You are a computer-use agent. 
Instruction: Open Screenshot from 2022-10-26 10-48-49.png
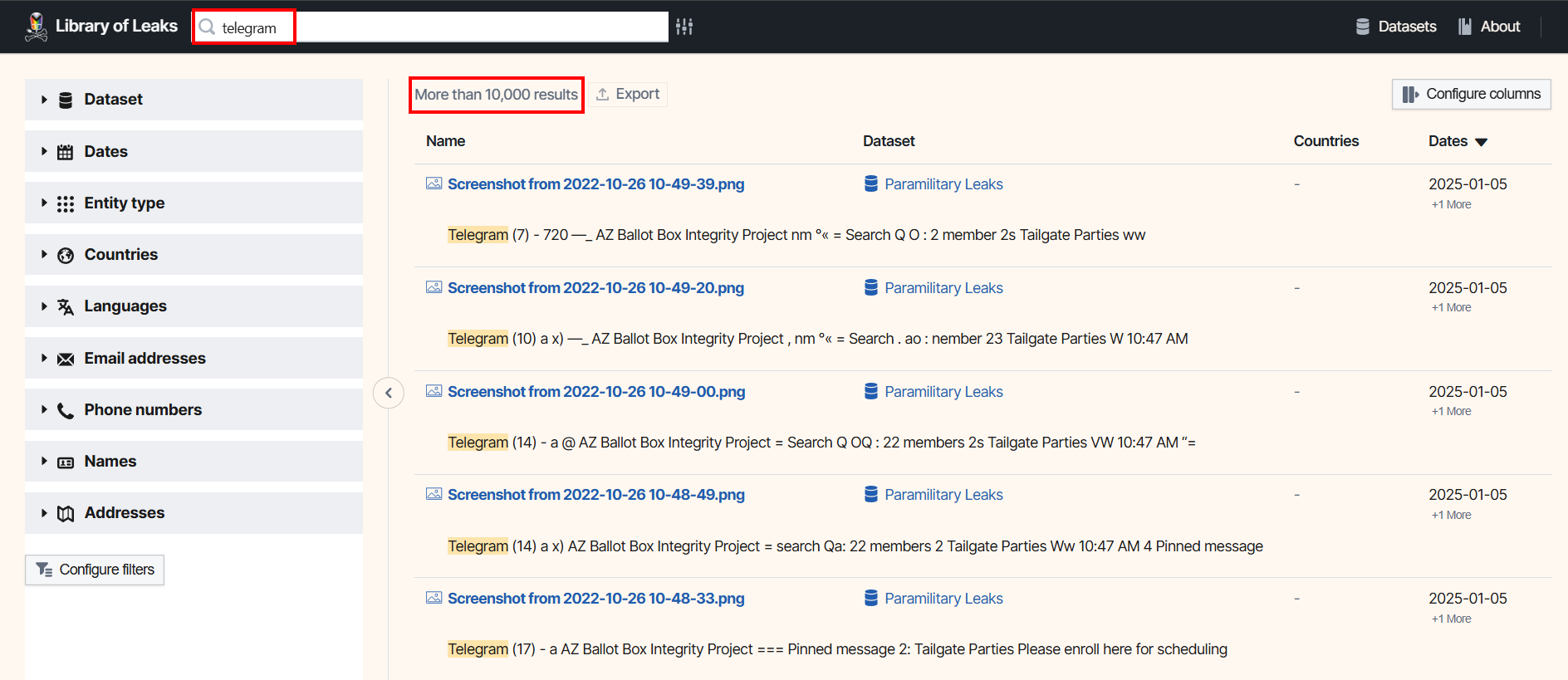pyautogui.click(x=595, y=494)
